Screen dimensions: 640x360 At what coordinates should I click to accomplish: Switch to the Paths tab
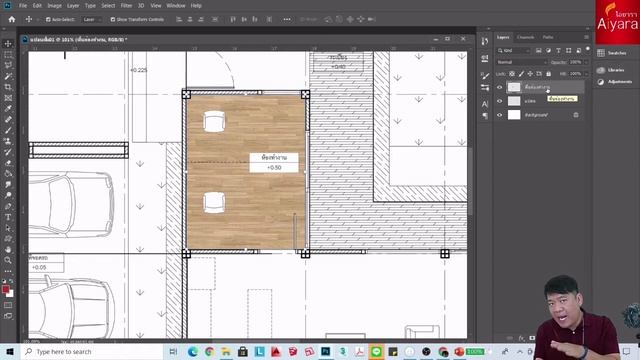point(548,37)
